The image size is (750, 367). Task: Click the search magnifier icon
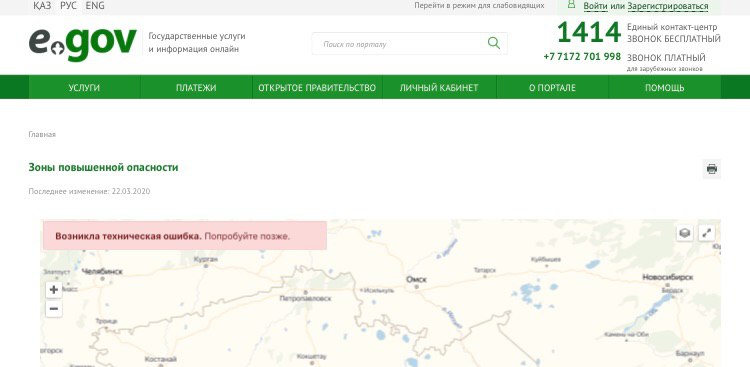(494, 43)
